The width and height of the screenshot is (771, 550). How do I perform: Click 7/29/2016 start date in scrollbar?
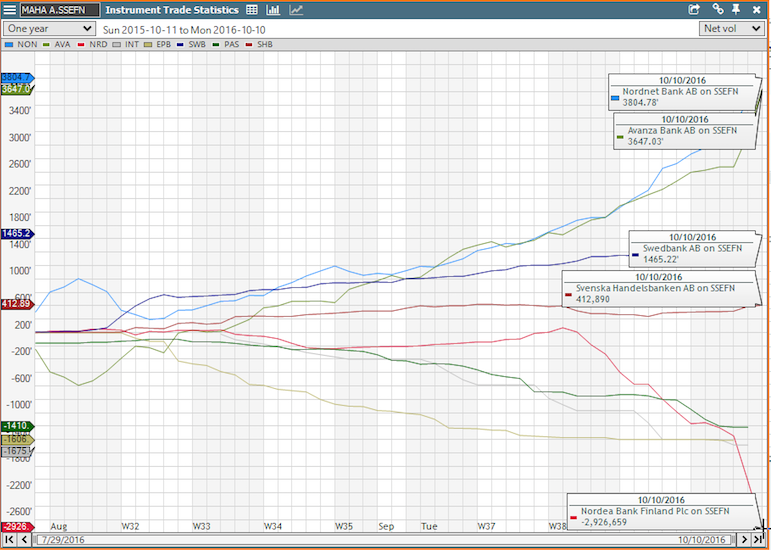click(63, 540)
